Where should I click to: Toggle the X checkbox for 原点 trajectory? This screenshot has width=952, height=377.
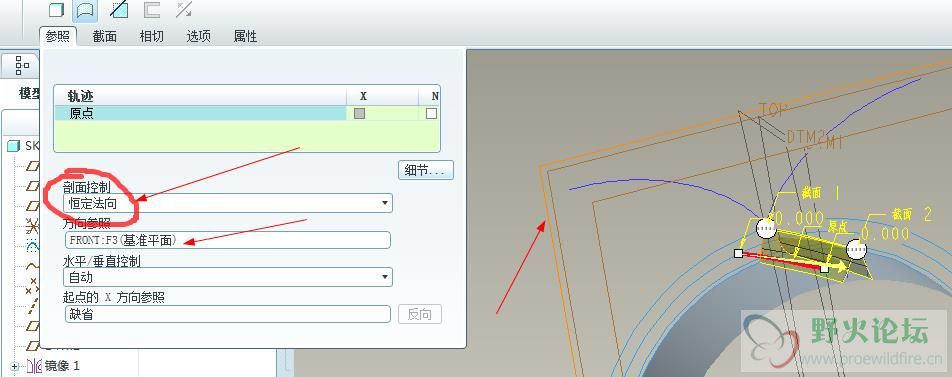359,114
